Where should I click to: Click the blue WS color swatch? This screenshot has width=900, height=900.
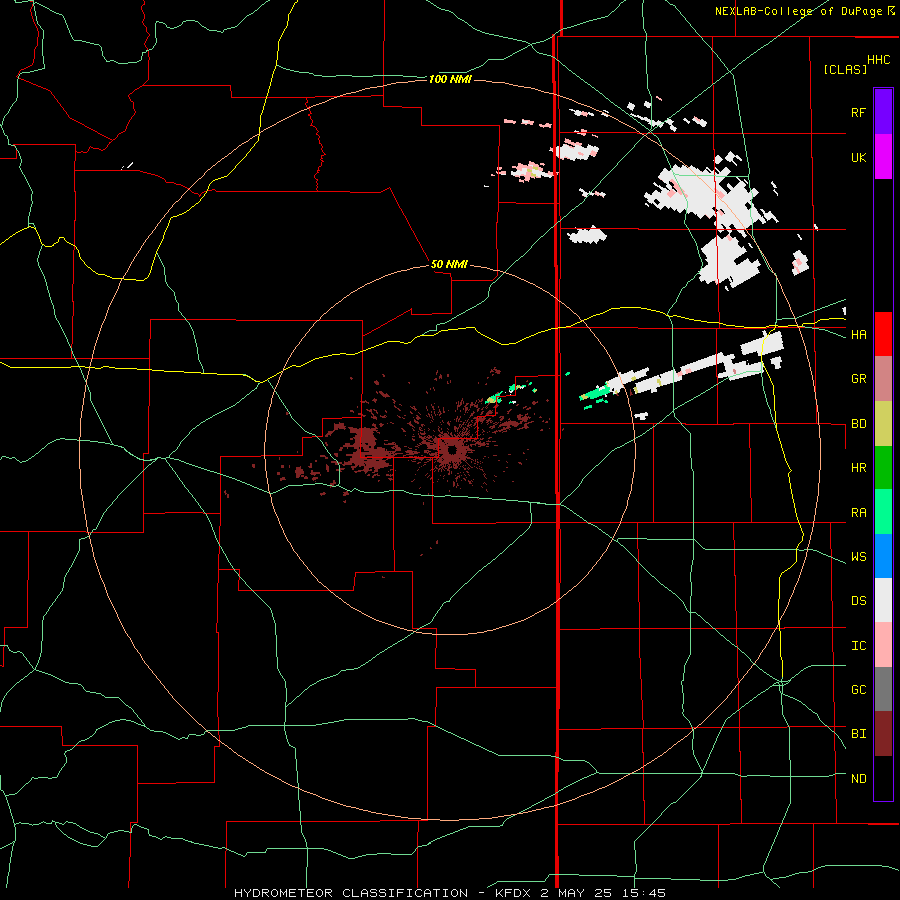(883, 556)
